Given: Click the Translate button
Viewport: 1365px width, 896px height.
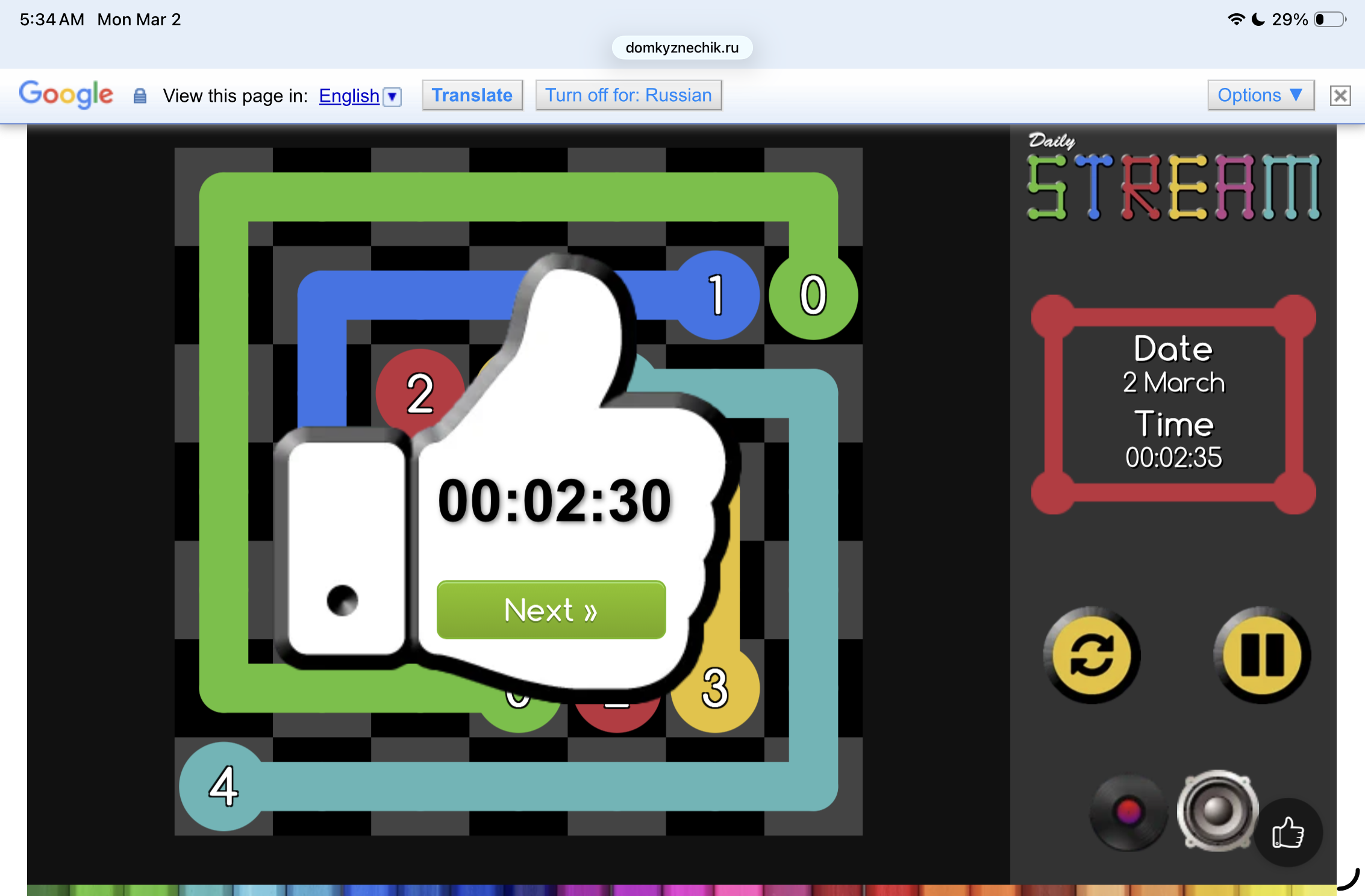Looking at the screenshot, I should click(472, 95).
